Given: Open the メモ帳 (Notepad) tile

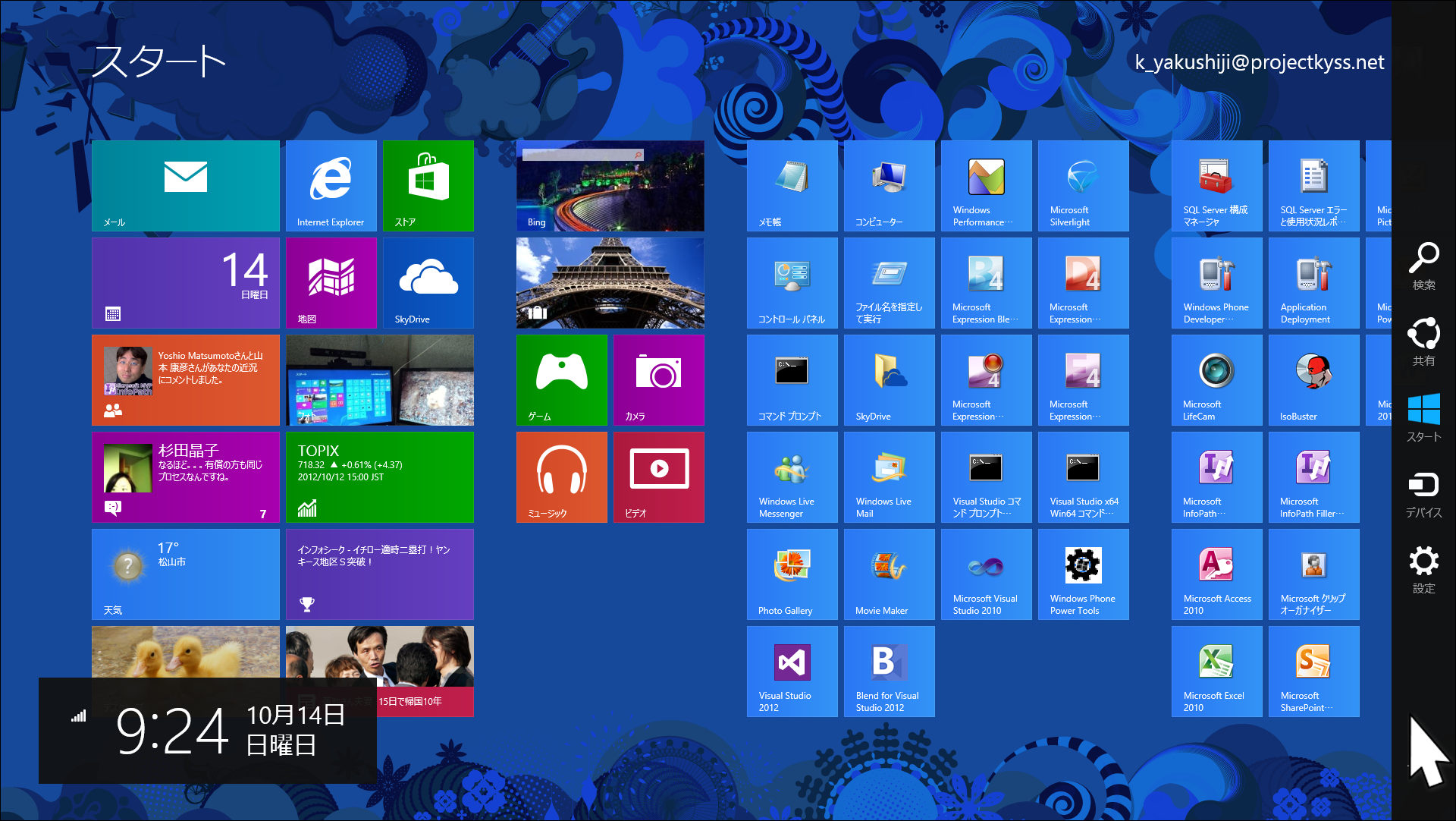Looking at the screenshot, I should 792,186.
